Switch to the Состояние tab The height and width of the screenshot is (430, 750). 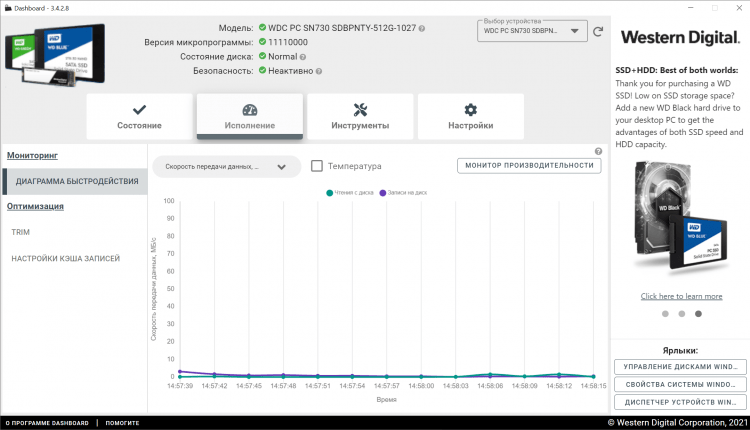[x=139, y=117]
